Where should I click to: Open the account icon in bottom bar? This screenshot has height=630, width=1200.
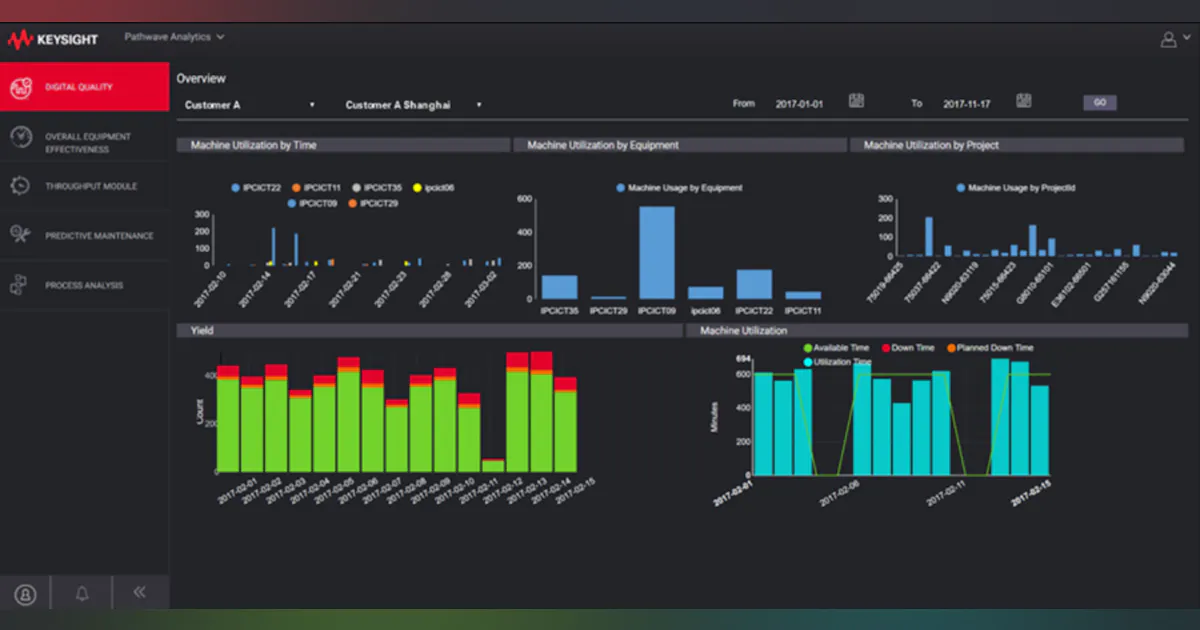pyautogui.click(x=25, y=594)
